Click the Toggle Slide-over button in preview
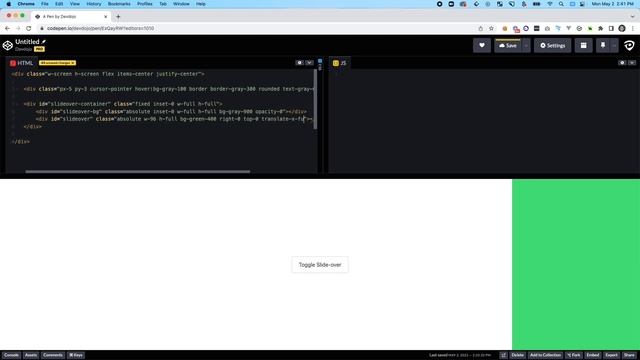Image resolution: width=640 pixels, height=360 pixels. (320, 264)
